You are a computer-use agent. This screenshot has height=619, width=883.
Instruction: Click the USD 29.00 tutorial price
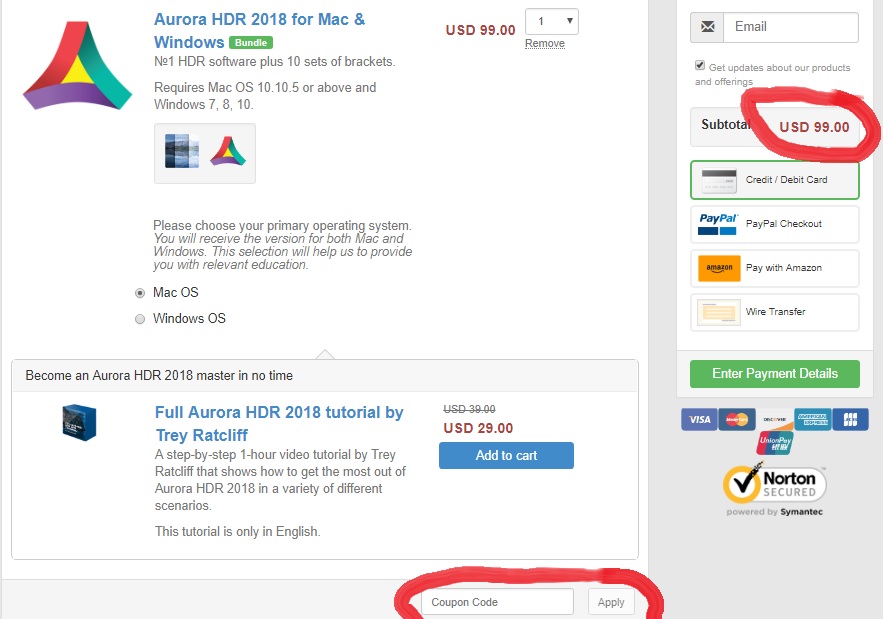coord(478,428)
